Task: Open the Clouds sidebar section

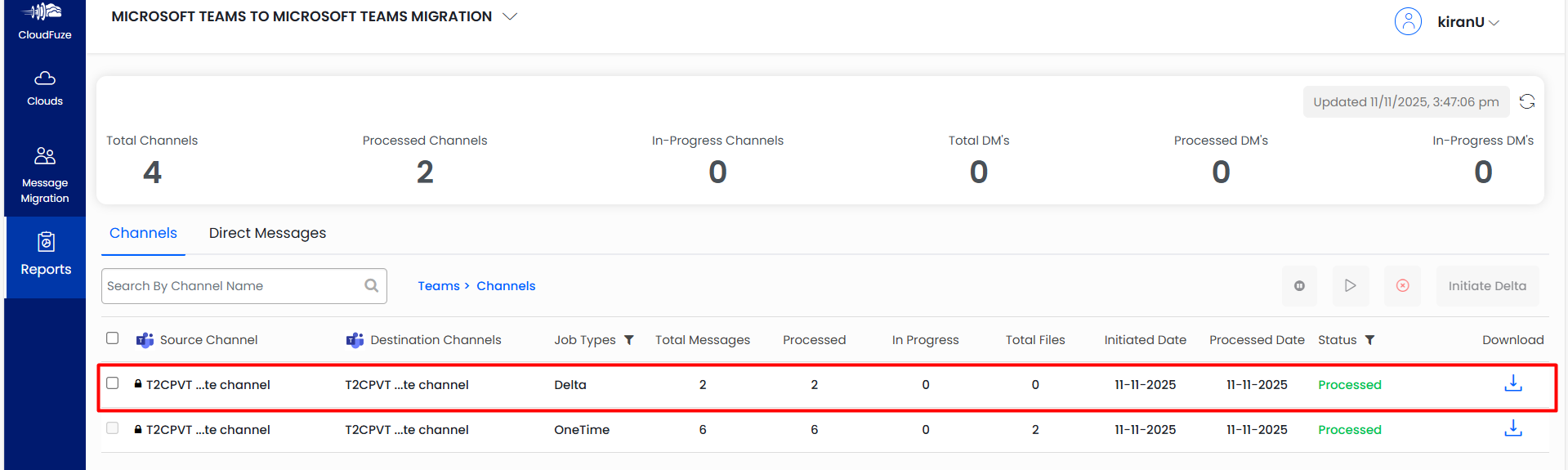Action: (x=45, y=88)
